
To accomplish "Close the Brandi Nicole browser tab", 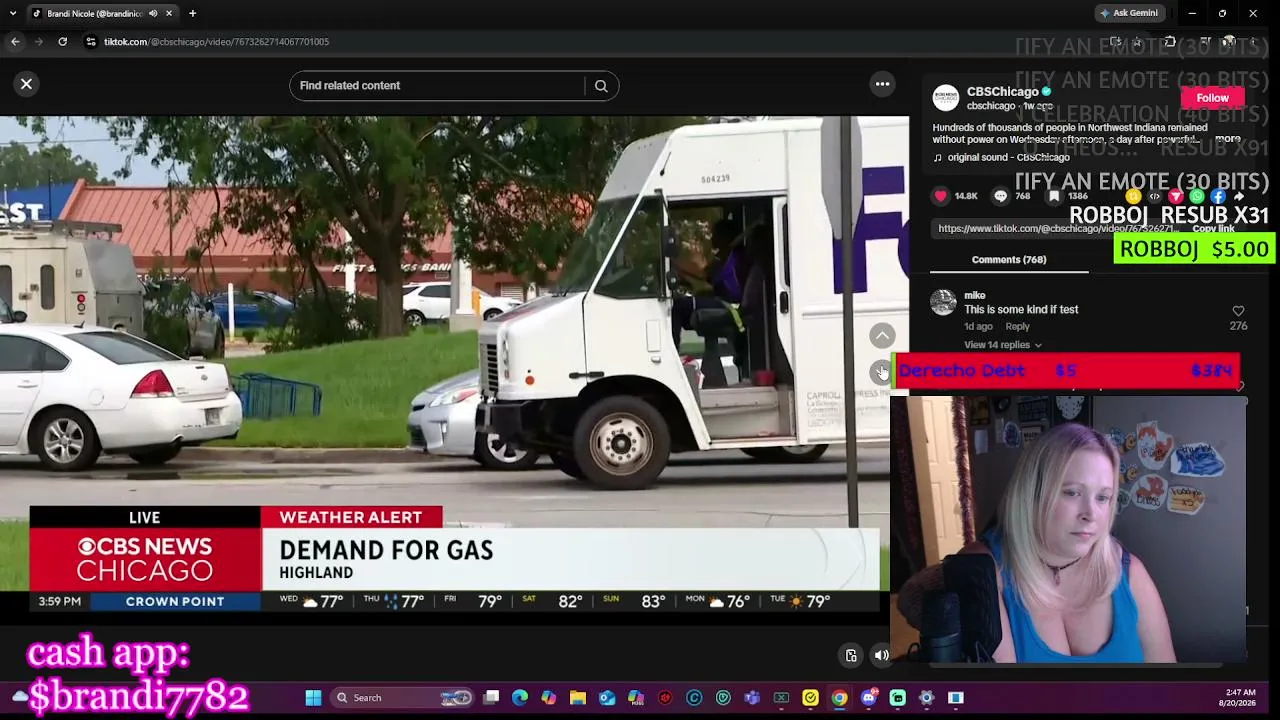I will 169,13.
